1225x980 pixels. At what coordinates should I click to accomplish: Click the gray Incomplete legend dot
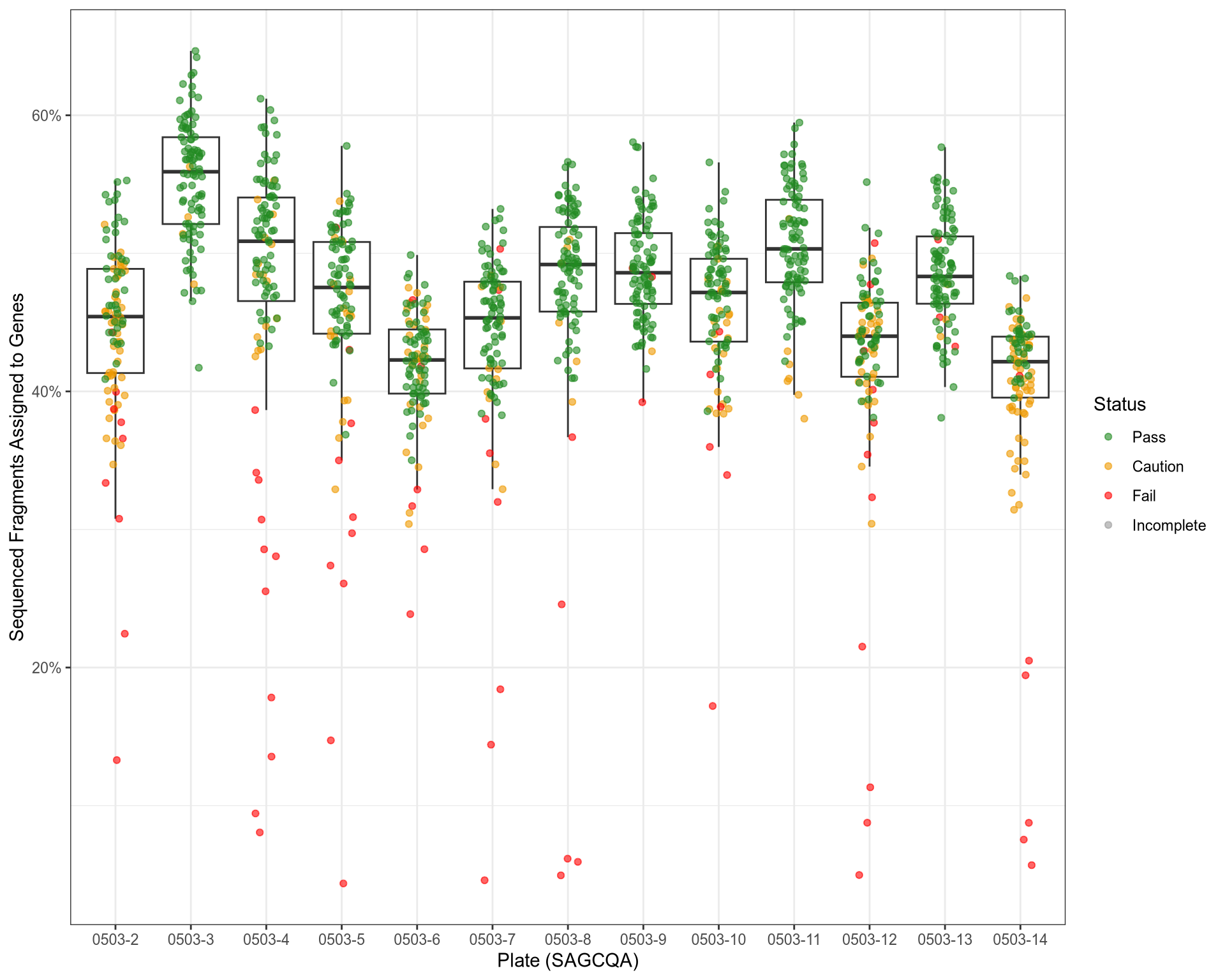pos(1108,525)
